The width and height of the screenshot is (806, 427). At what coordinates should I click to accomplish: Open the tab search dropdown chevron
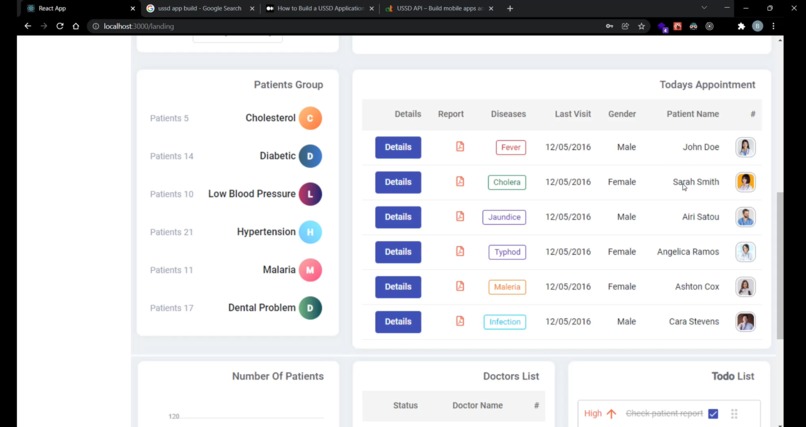(x=704, y=8)
